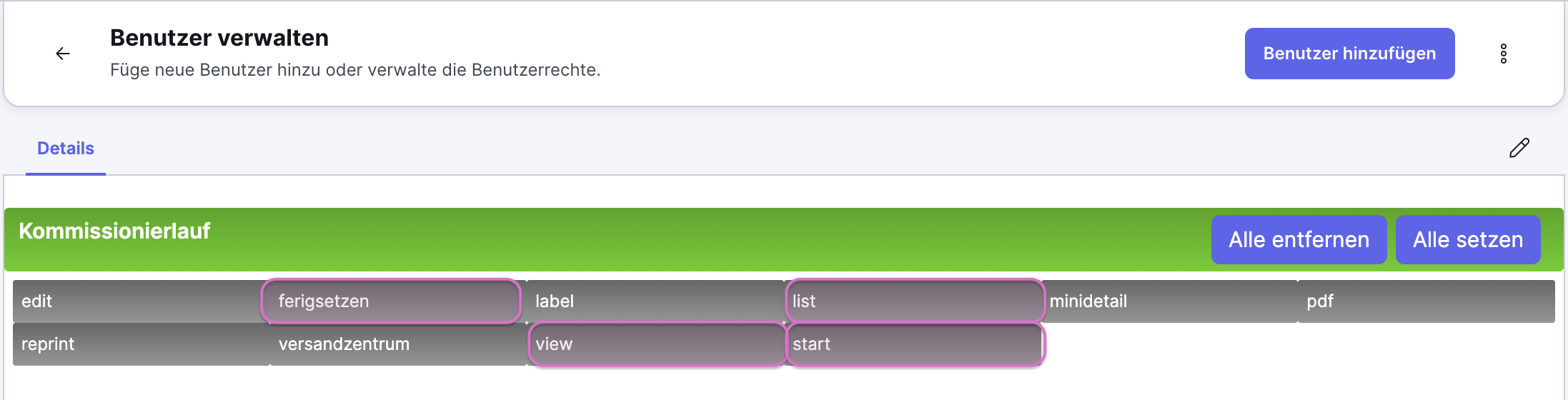Enable the minidetail permission
This screenshot has height=400, width=1568.
point(1170,301)
